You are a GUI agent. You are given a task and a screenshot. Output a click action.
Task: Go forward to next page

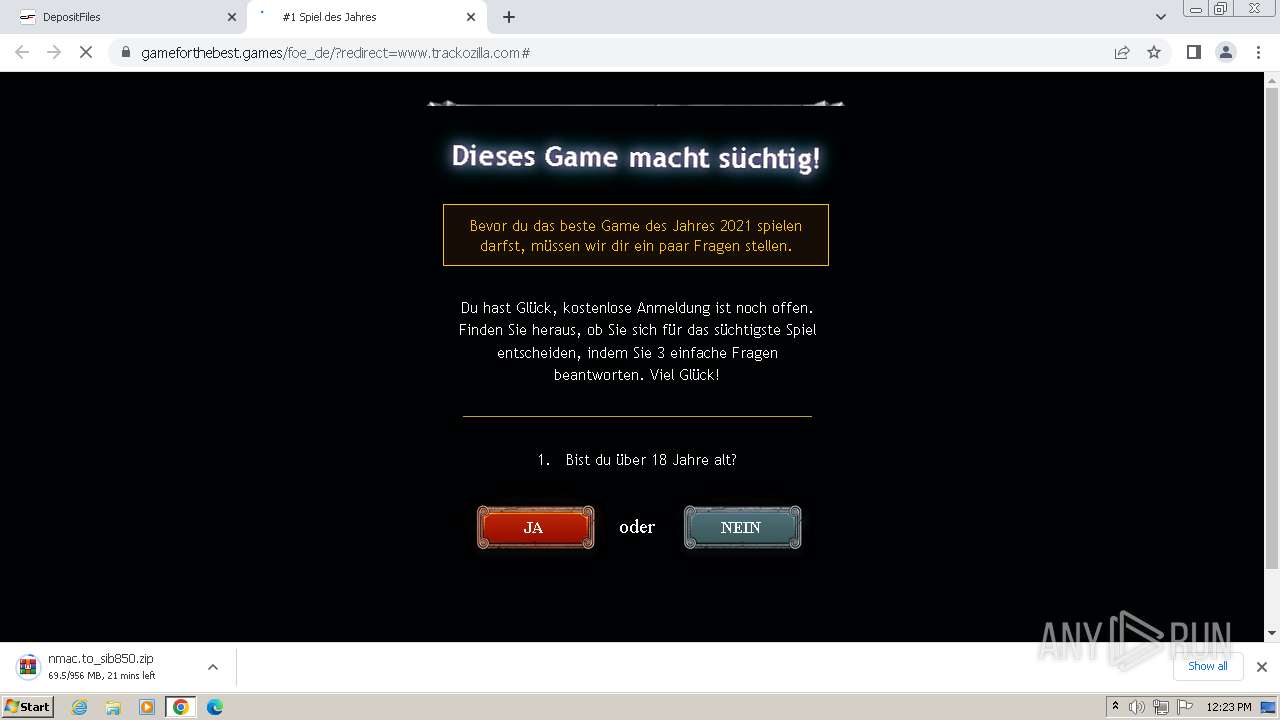(54, 52)
